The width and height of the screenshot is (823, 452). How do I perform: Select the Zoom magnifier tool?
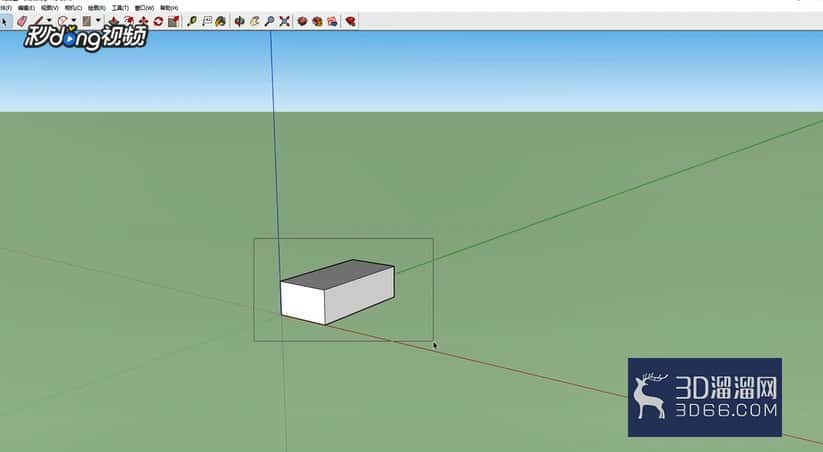click(269, 22)
